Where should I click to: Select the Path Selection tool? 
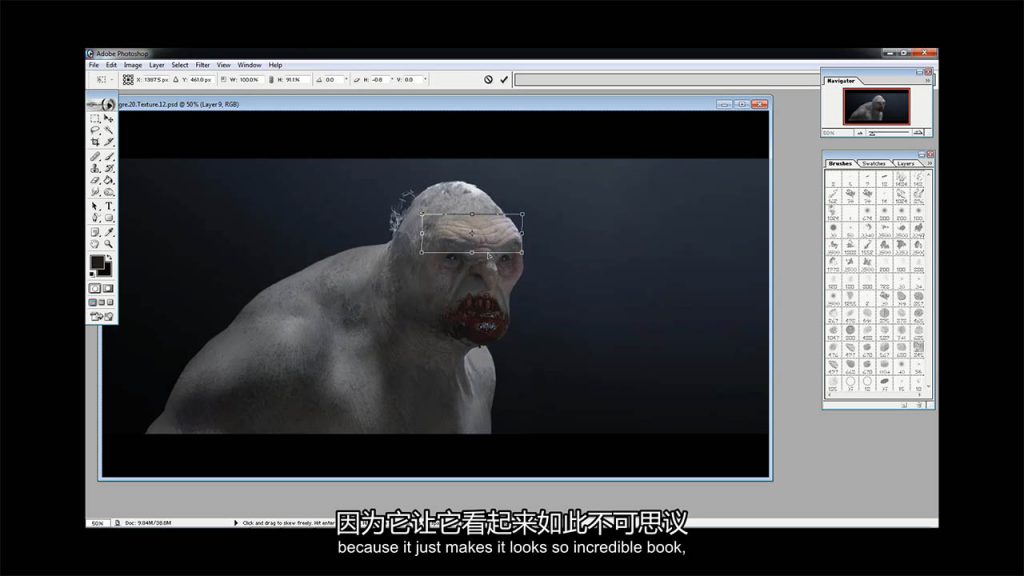[x=95, y=206]
